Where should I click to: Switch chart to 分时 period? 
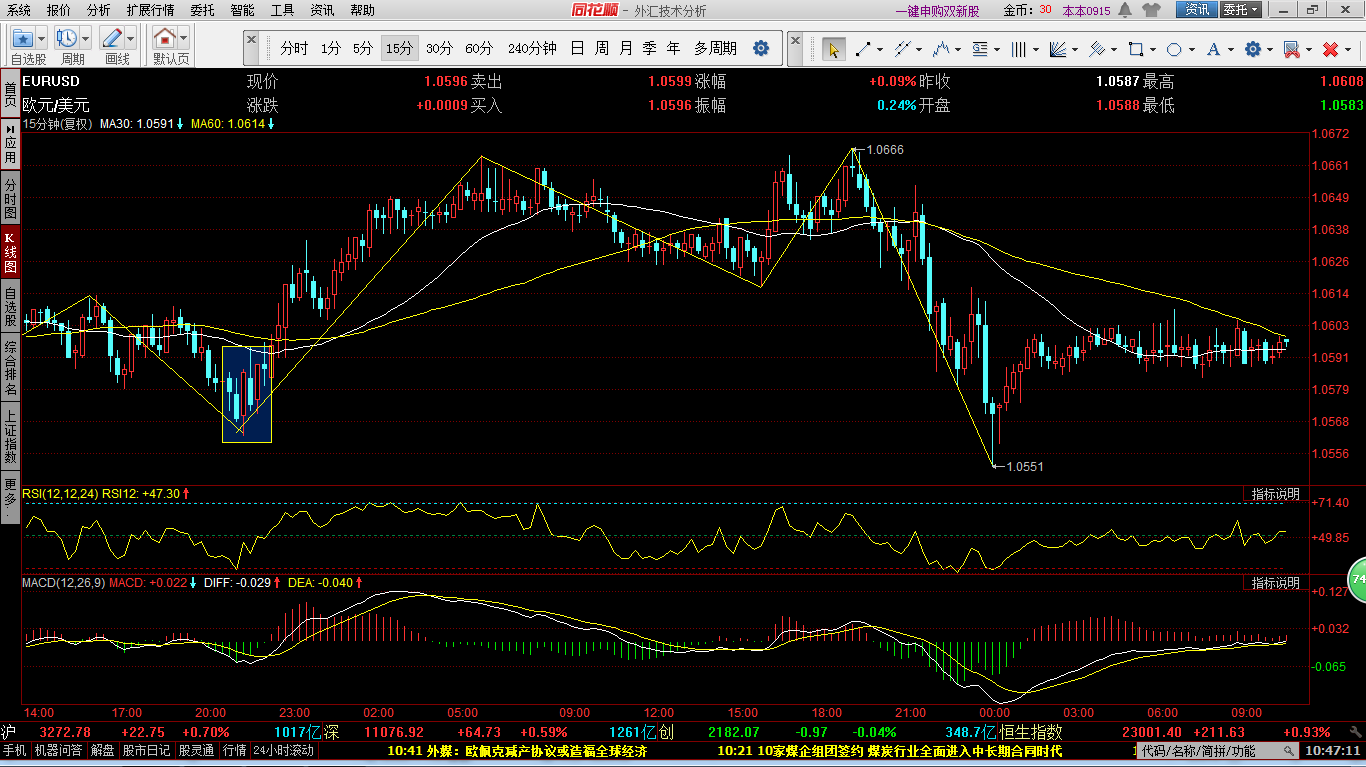tap(294, 48)
